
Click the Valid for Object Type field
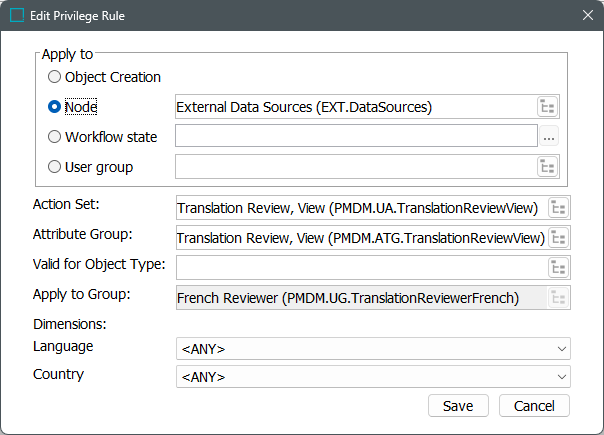coord(360,267)
